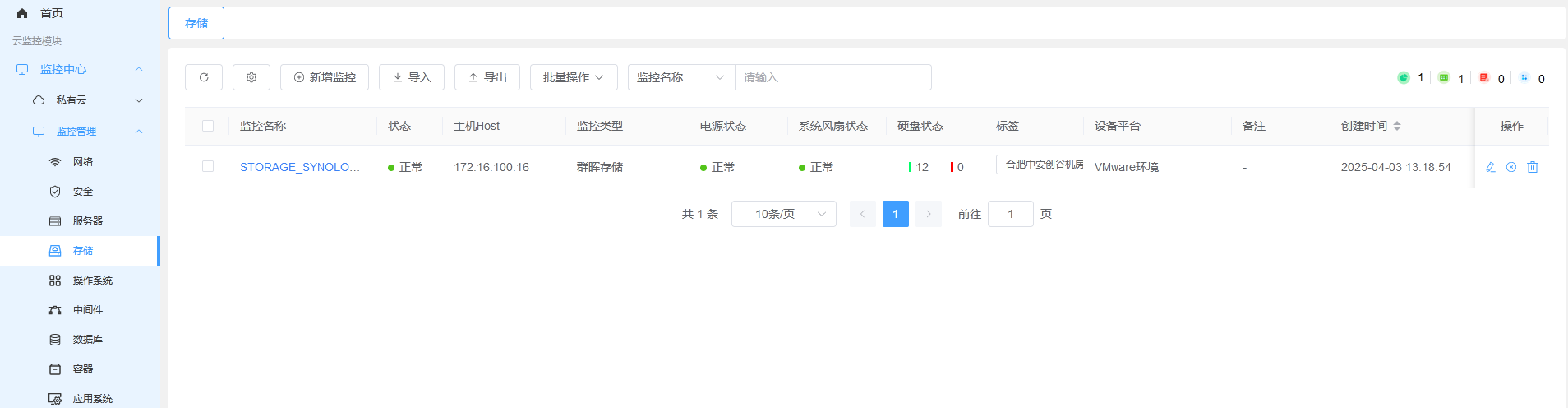Screen dimensions: 1568x408
Task: Click the 导出 export button
Action: pyautogui.click(x=487, y=77)
